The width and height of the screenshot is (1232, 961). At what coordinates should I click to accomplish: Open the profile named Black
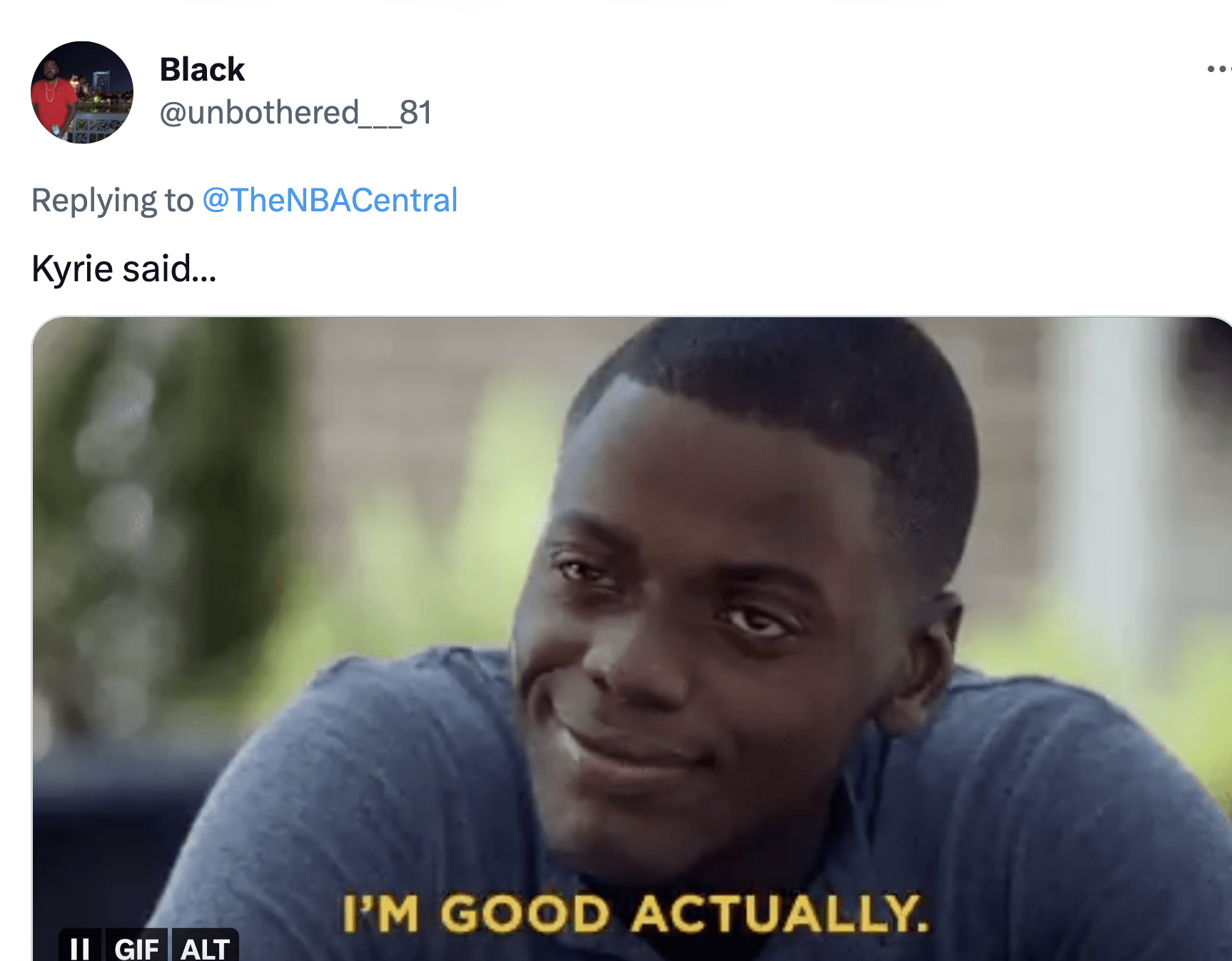click(202, 69)
